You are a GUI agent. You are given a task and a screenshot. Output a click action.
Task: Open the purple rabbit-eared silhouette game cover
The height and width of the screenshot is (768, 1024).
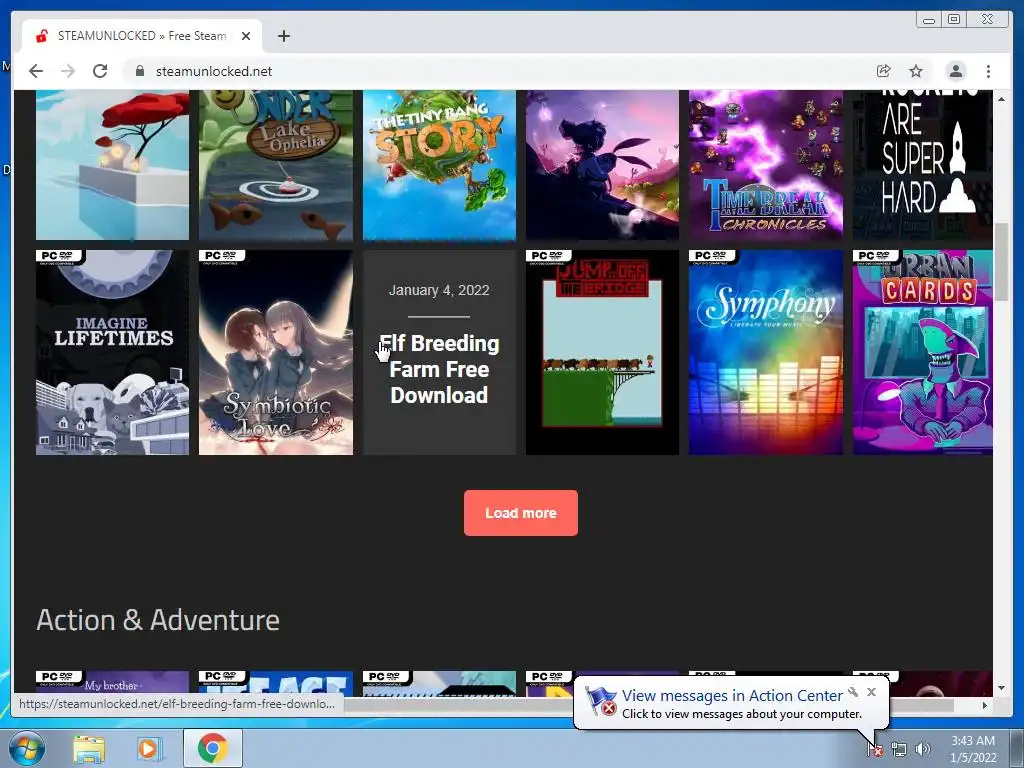point(602,165)
